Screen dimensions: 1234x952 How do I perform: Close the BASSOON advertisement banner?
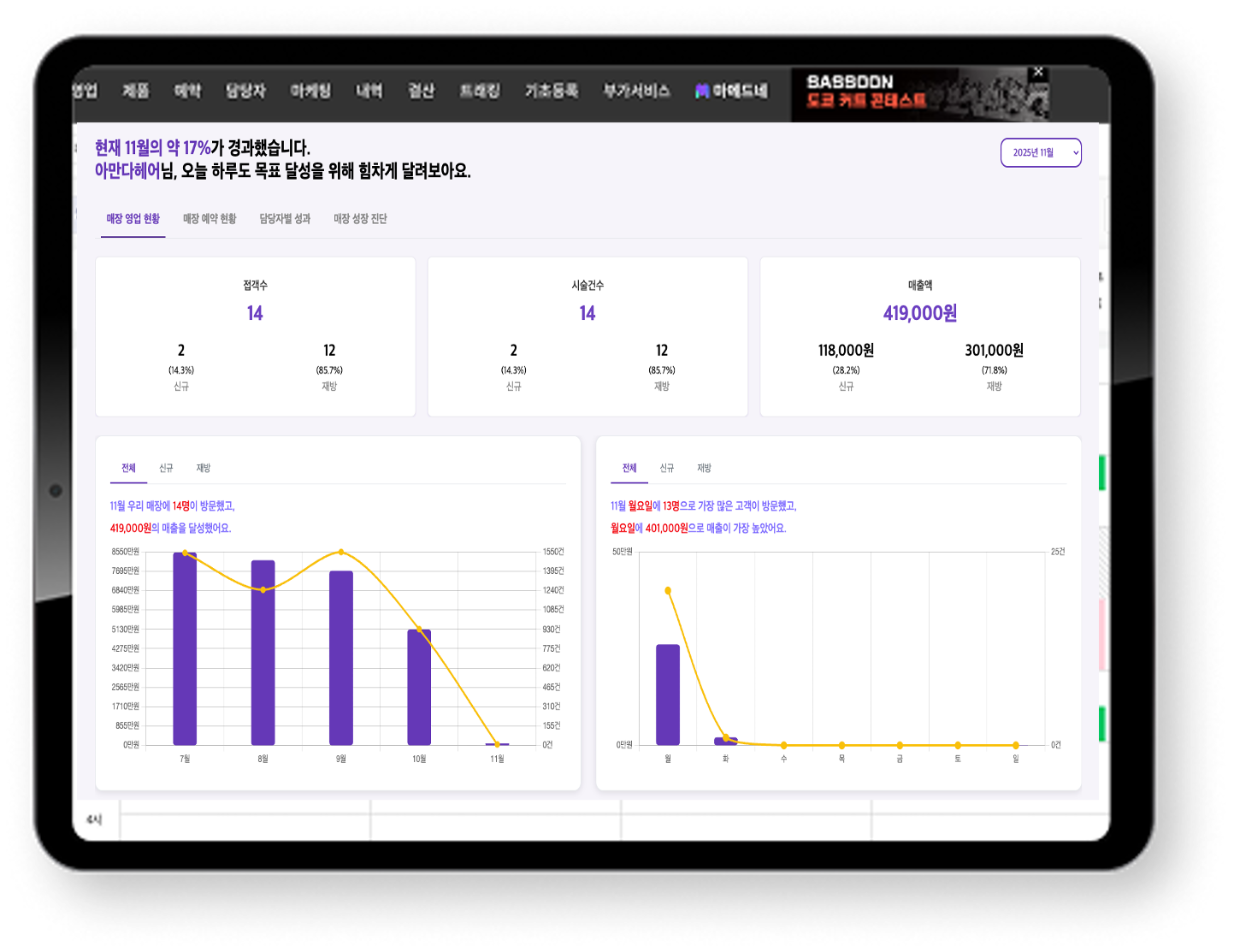[1038, 72]
